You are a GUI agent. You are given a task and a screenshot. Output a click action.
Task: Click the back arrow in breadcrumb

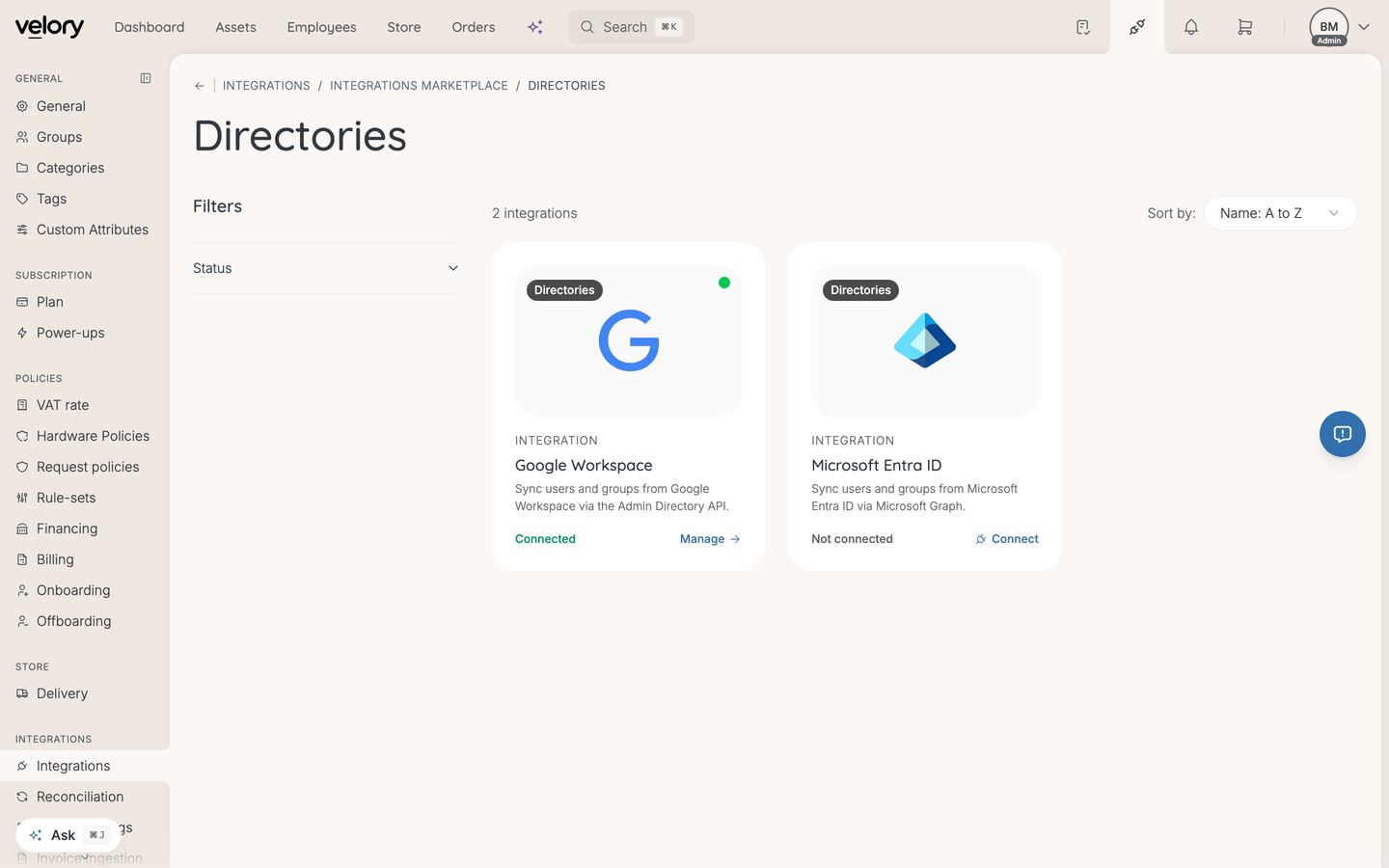pos(200,86)
